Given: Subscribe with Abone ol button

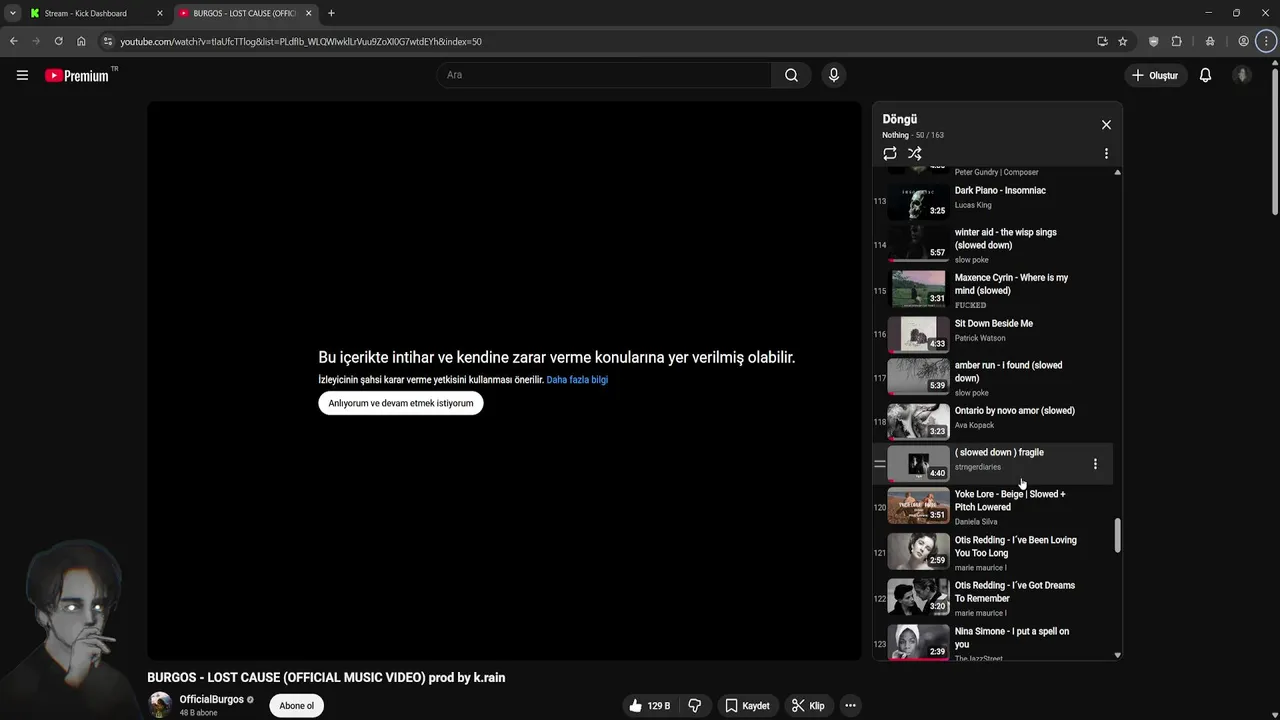Looking at the screenshot, I should (296, 706).
